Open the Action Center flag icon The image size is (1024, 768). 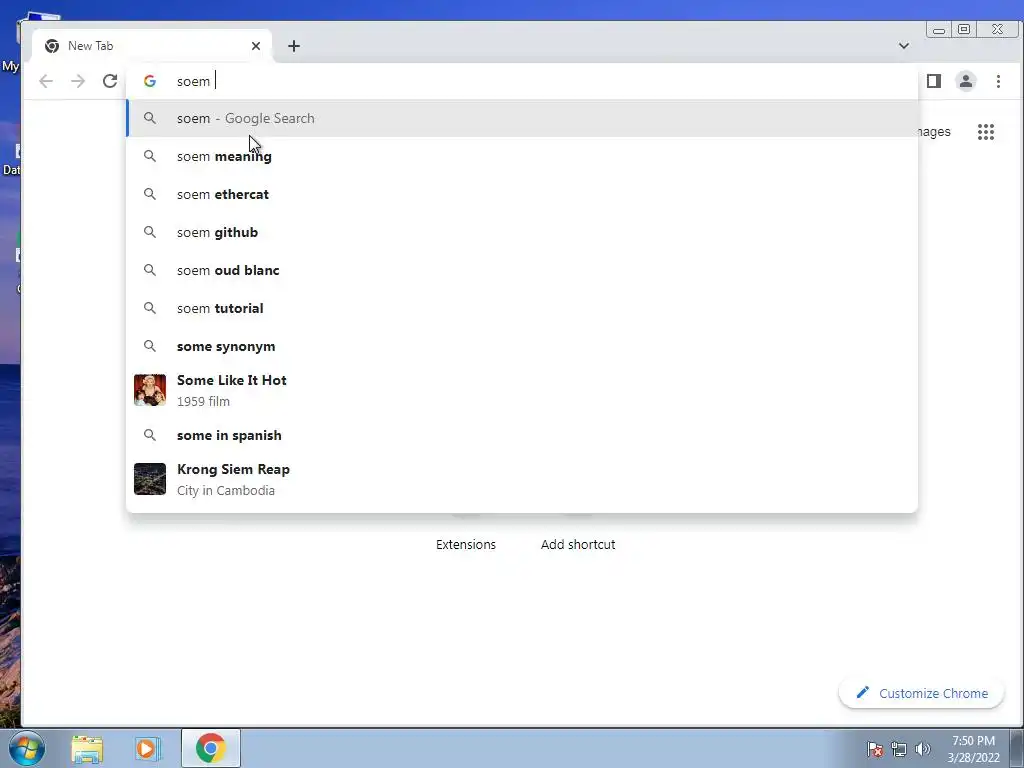[x=875, y=749]
